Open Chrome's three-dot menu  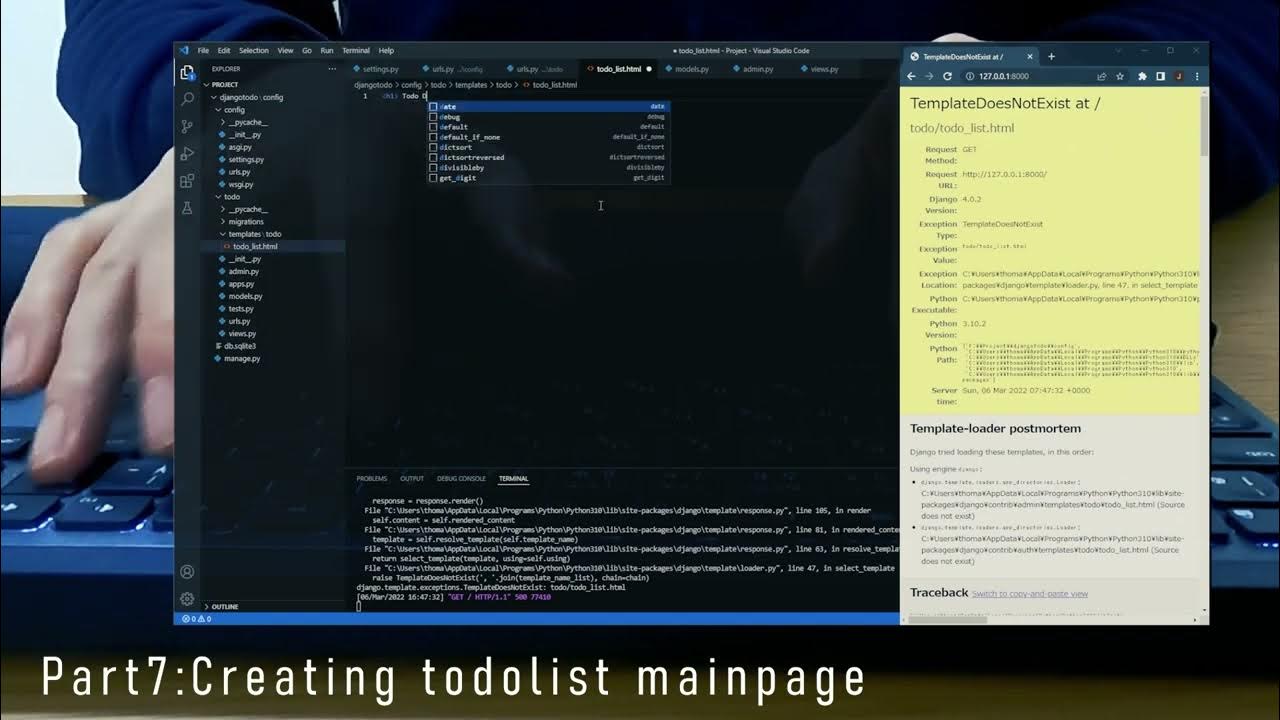[x=1196, y=76]
